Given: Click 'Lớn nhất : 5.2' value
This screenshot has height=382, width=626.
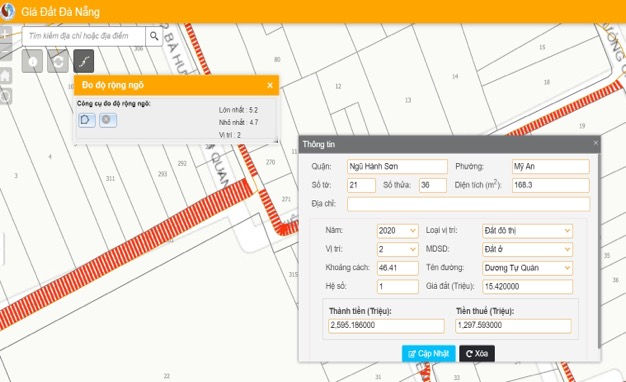Looking at the screenshot, I should [238, 110].
